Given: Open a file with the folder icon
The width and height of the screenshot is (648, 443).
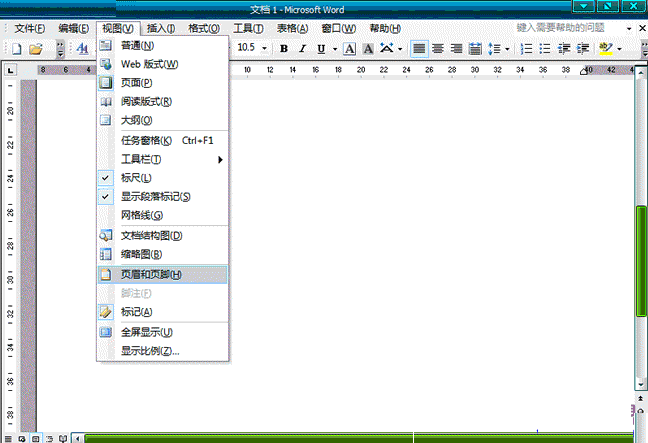Looking at the screenshot, I should coord(36,49).
